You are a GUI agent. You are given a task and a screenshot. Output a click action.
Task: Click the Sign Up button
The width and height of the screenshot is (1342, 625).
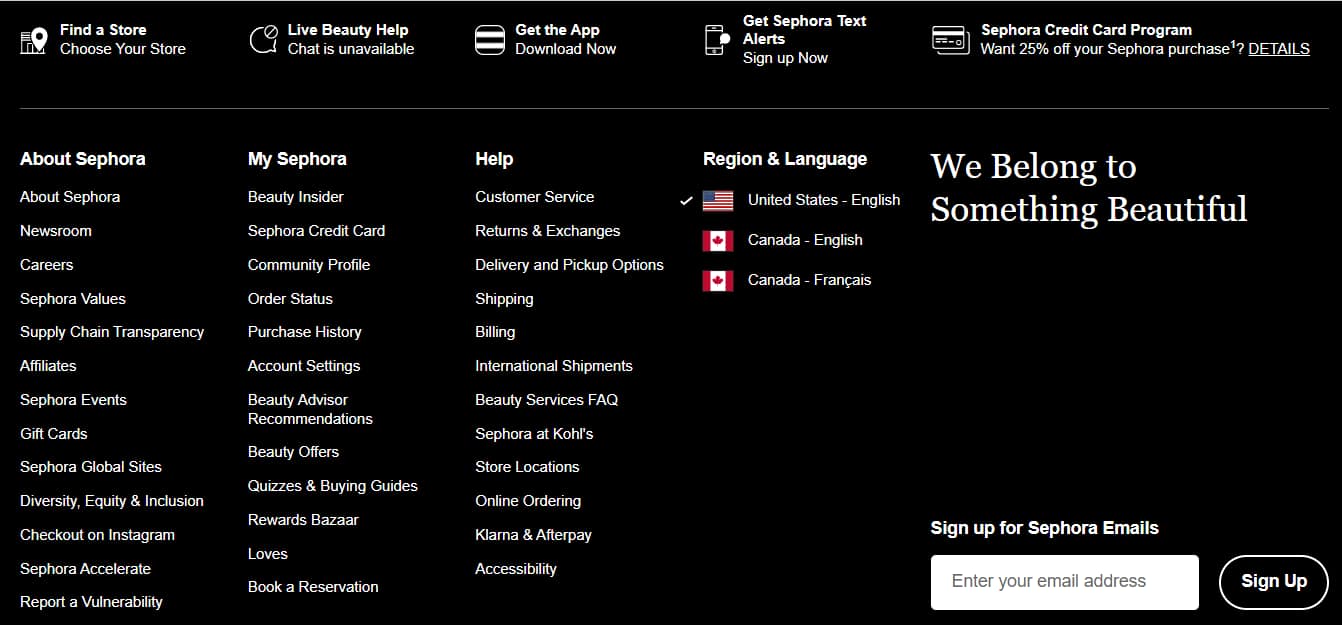click(x=1273, y=580)
